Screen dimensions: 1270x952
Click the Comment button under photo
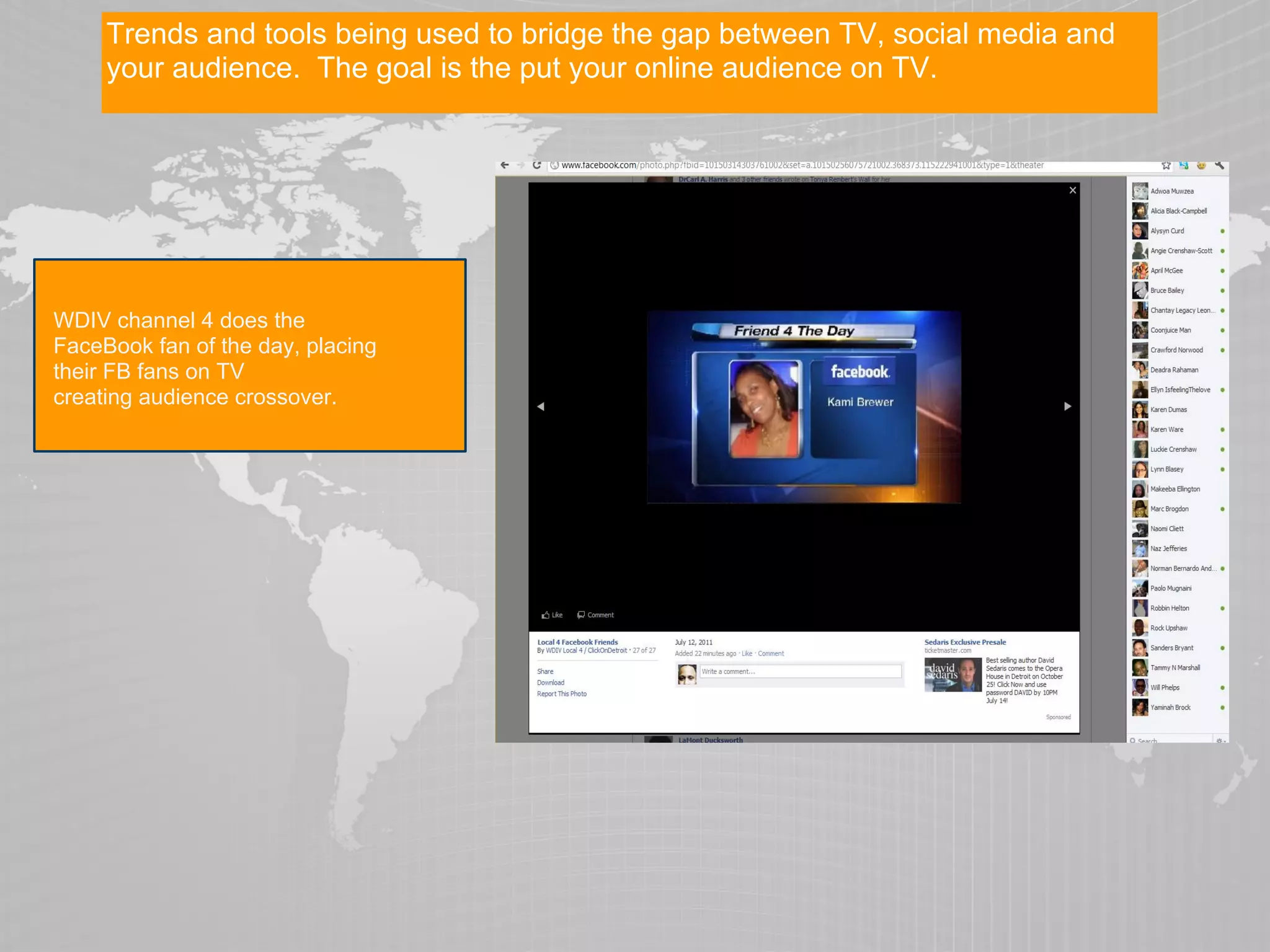coord(595,615)
